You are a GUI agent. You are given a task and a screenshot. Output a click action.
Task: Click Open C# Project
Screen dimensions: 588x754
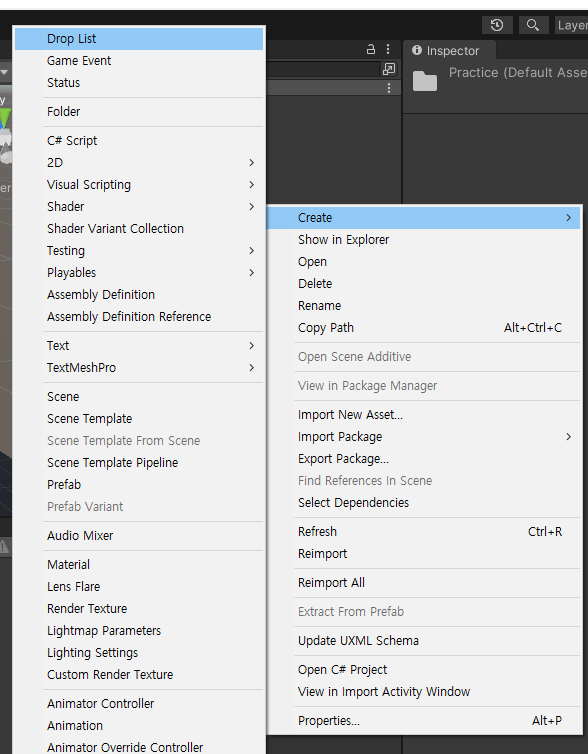(424, 670)
